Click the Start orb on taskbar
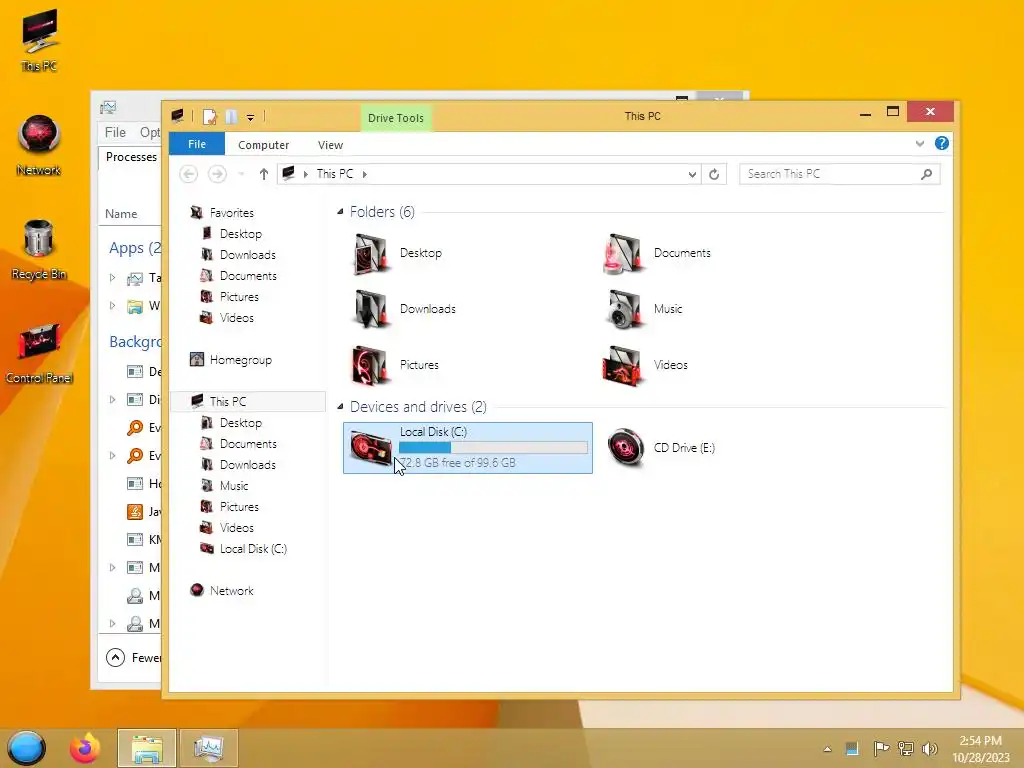Screen dimensions: 1024x768 (x=27, y=748)
